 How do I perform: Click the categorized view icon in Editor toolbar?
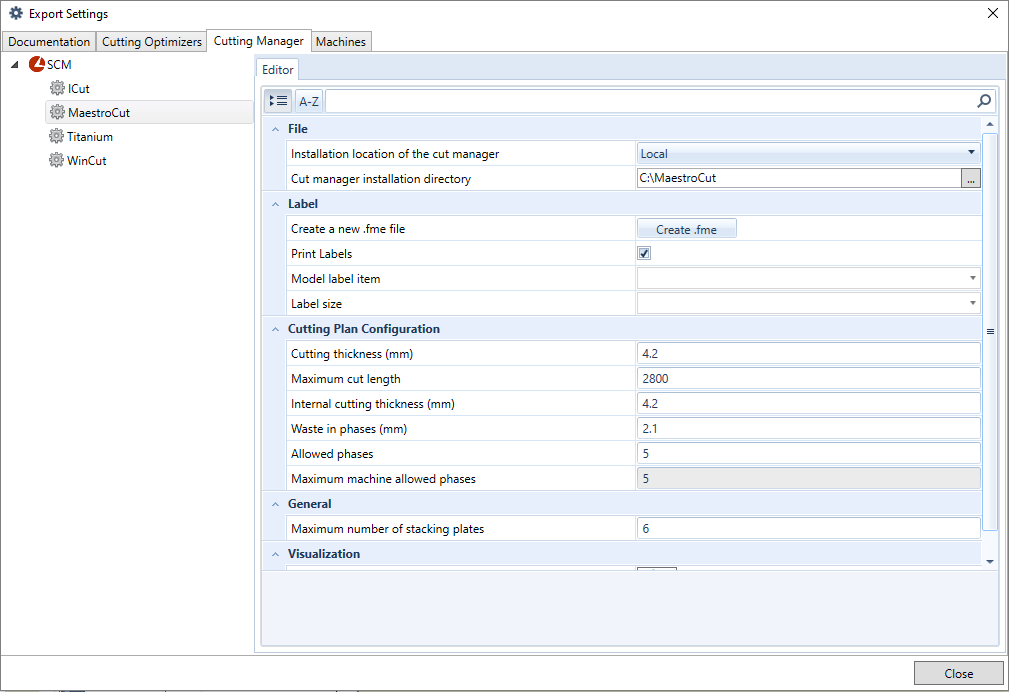[279, 101]
